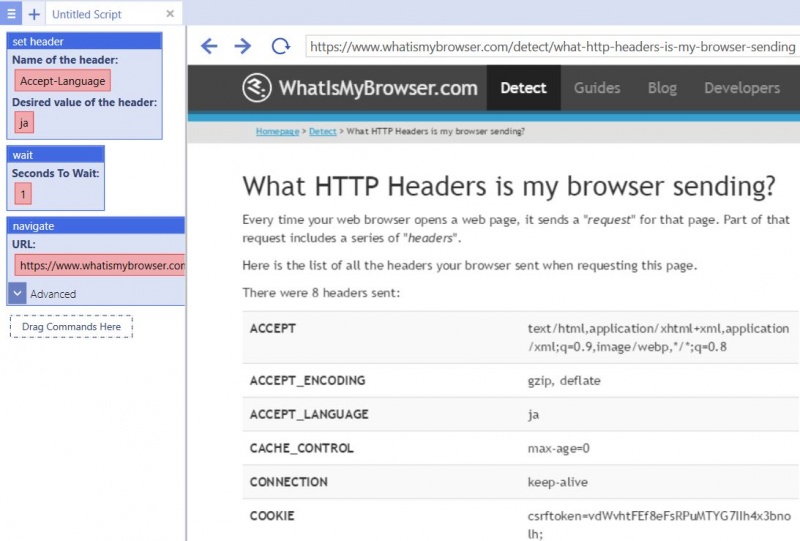Click the COOKIE header row

(520, 520)
